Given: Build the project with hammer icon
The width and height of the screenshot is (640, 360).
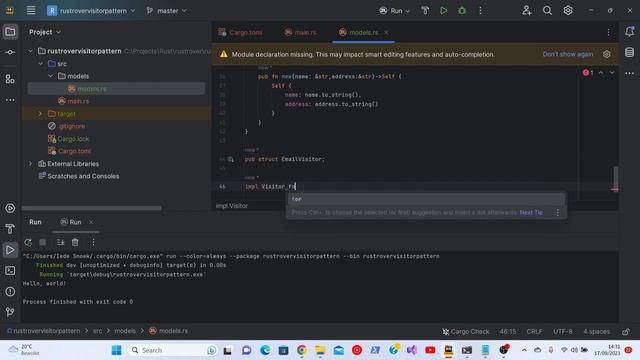Looking at the screenshot, I should click(x=425, y=11).
